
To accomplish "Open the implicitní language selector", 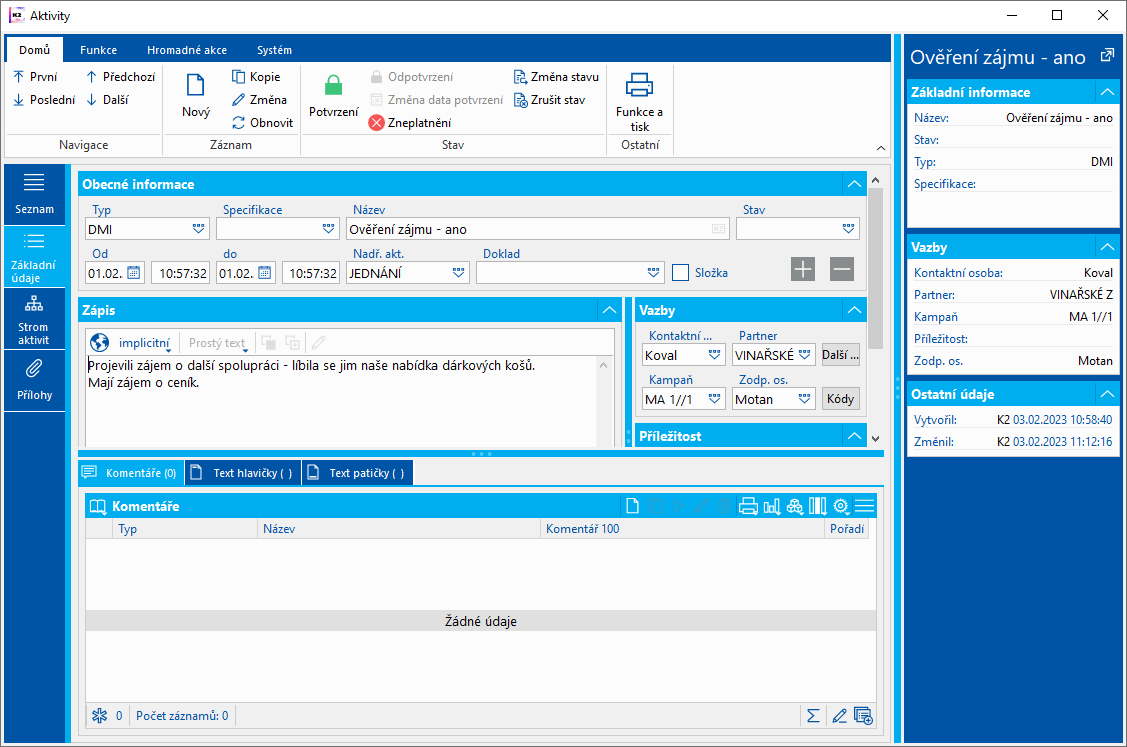I will (144, 343).
